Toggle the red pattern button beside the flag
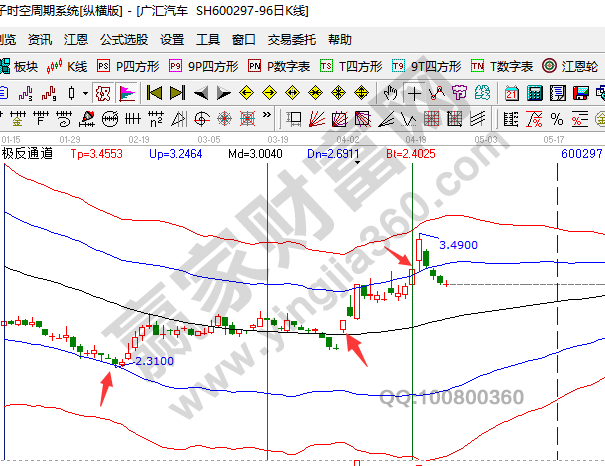The height and width of the screenshot is (466, 605). (x=102, y=93)
